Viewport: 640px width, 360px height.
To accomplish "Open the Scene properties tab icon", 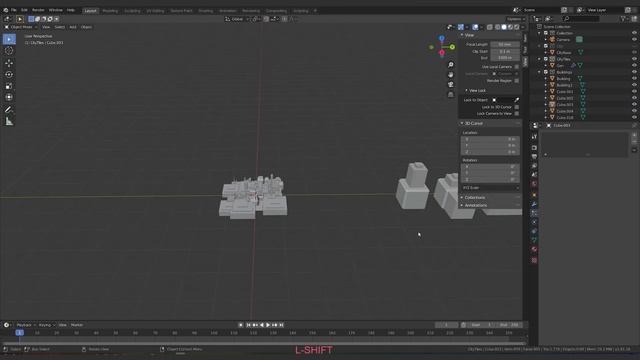I will [x=534, y=175].
